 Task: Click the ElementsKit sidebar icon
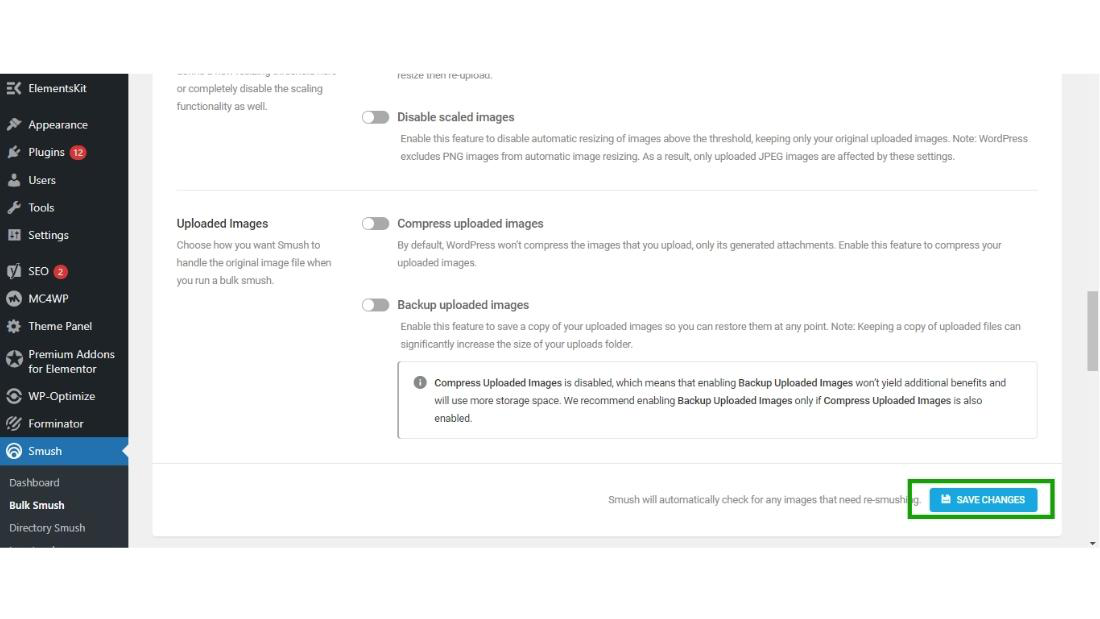[14, 88]
